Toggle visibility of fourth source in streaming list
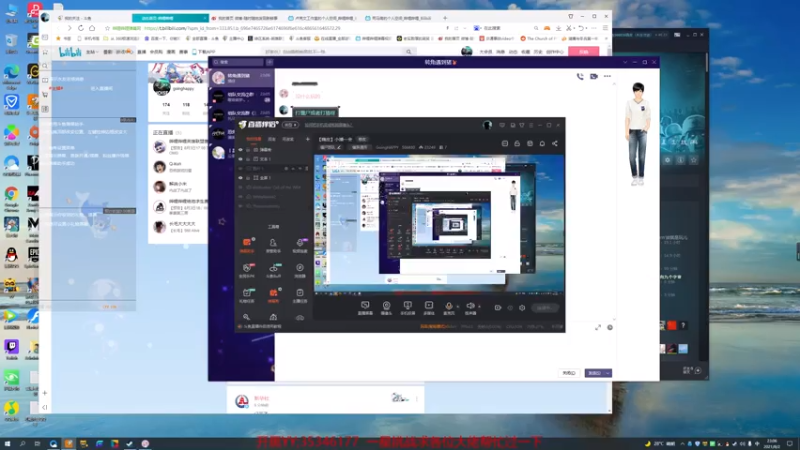The image size is (800, 450). pyautogui.click(x=241, y=178)
